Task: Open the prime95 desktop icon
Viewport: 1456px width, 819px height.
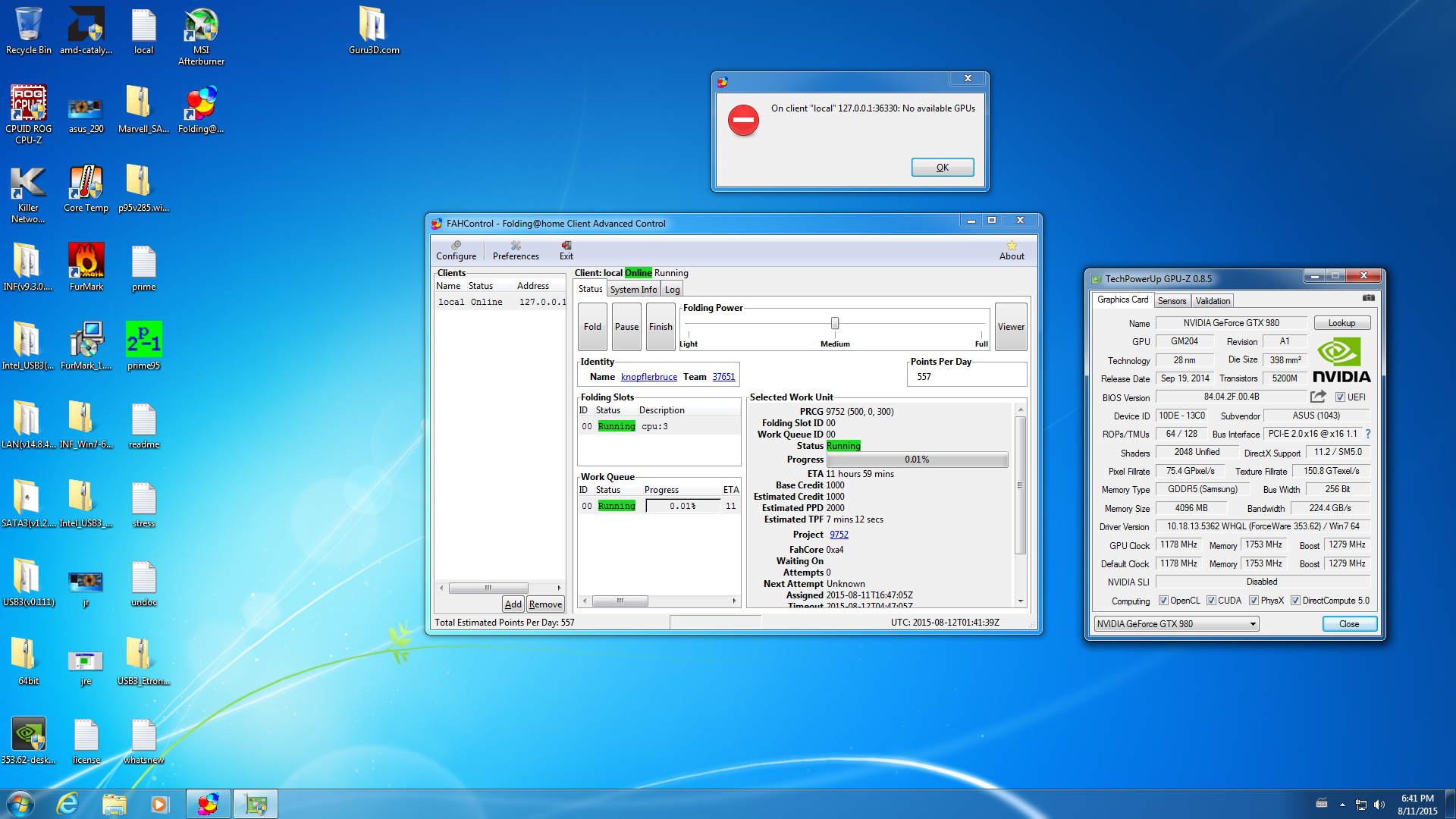Action: pyautogui.click(x=144, y=347)
